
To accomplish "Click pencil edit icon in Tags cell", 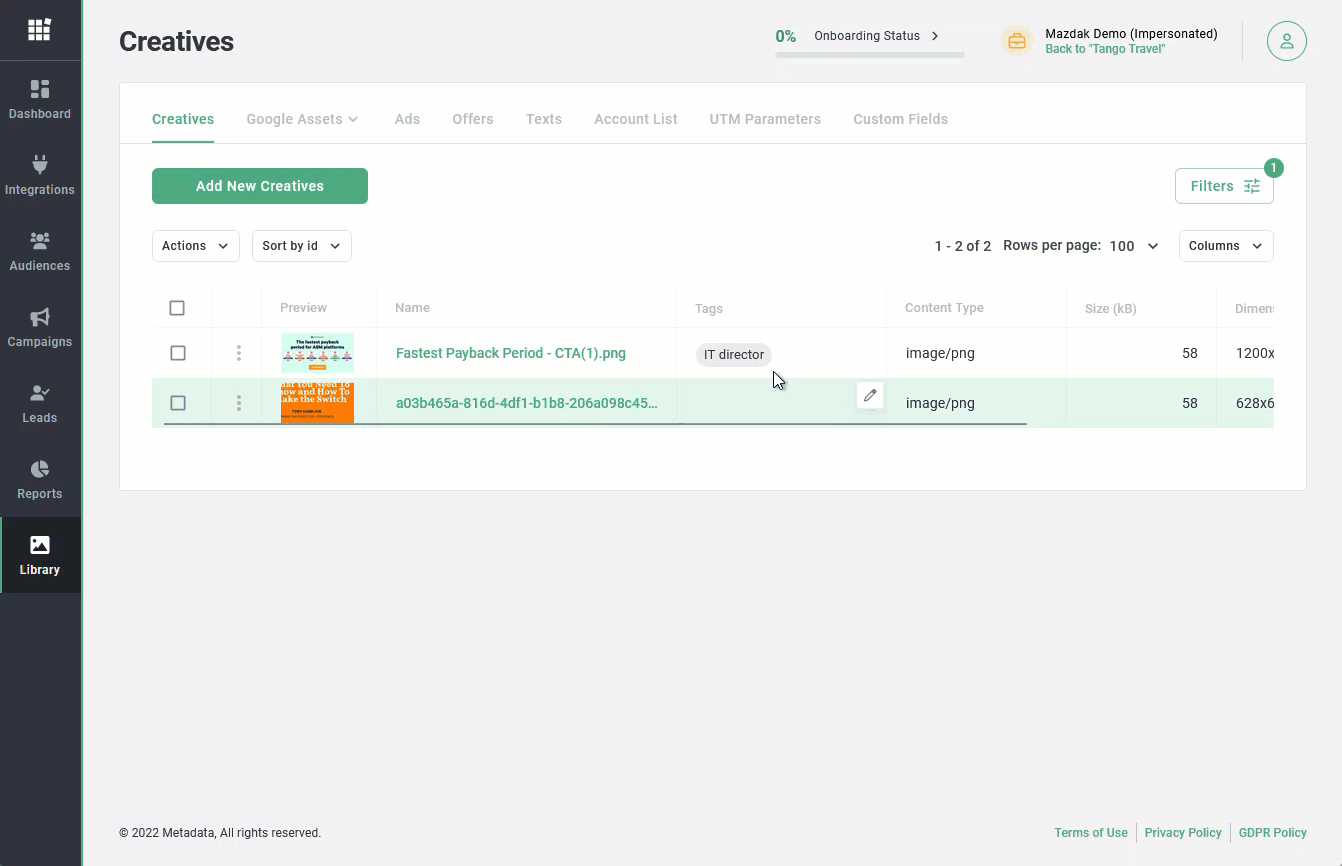I will 870,396.
